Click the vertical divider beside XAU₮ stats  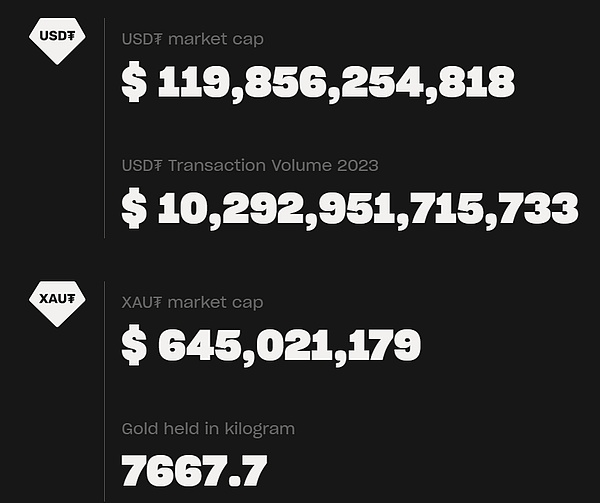(104, 391)
